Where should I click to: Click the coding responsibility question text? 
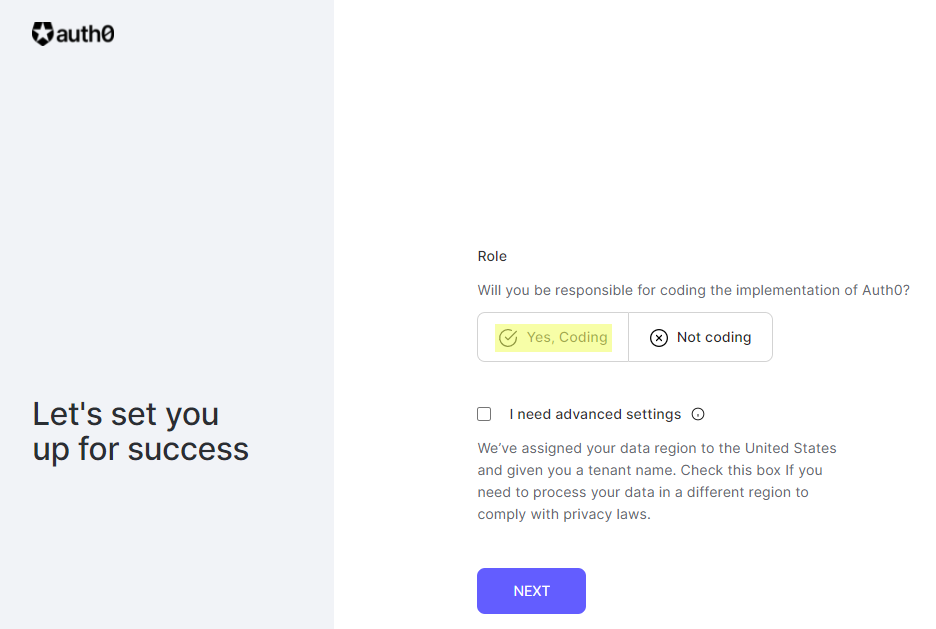(693, 290)
